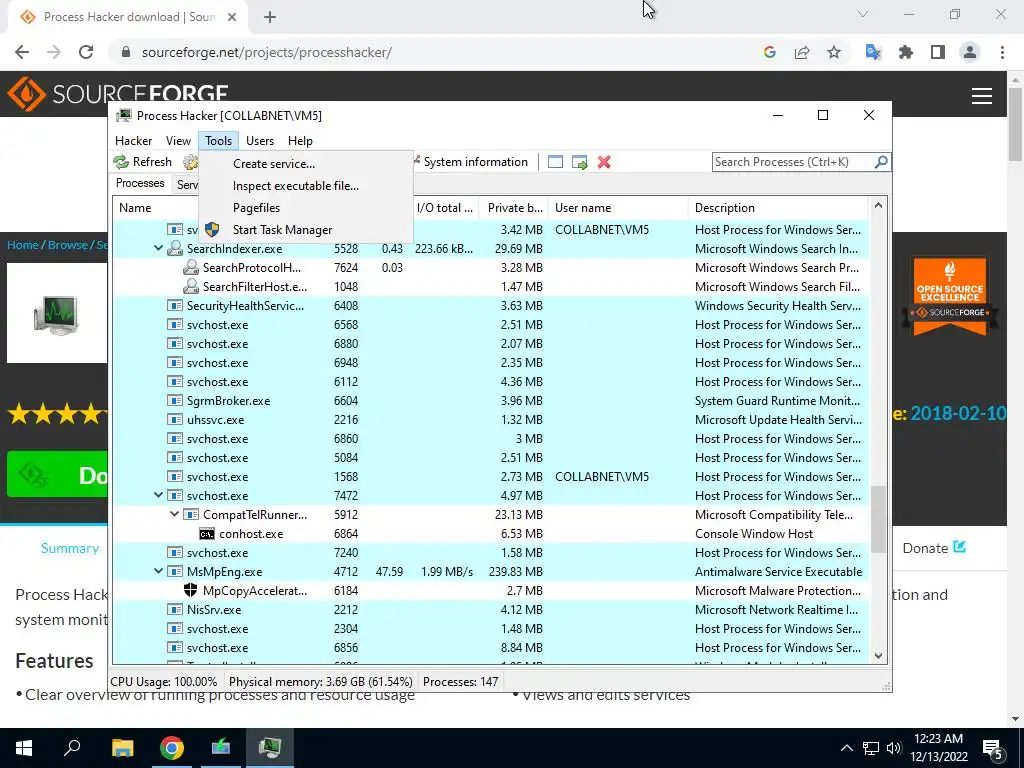Open the notification center icon
Image resolution: width=1024 pixels, height=768 pixels.
993,748
